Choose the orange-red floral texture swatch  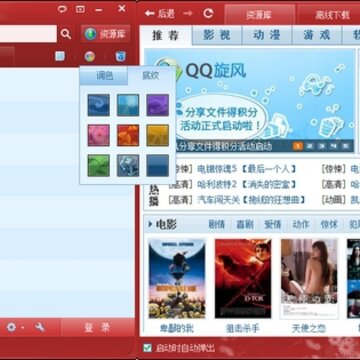point(128,135)
